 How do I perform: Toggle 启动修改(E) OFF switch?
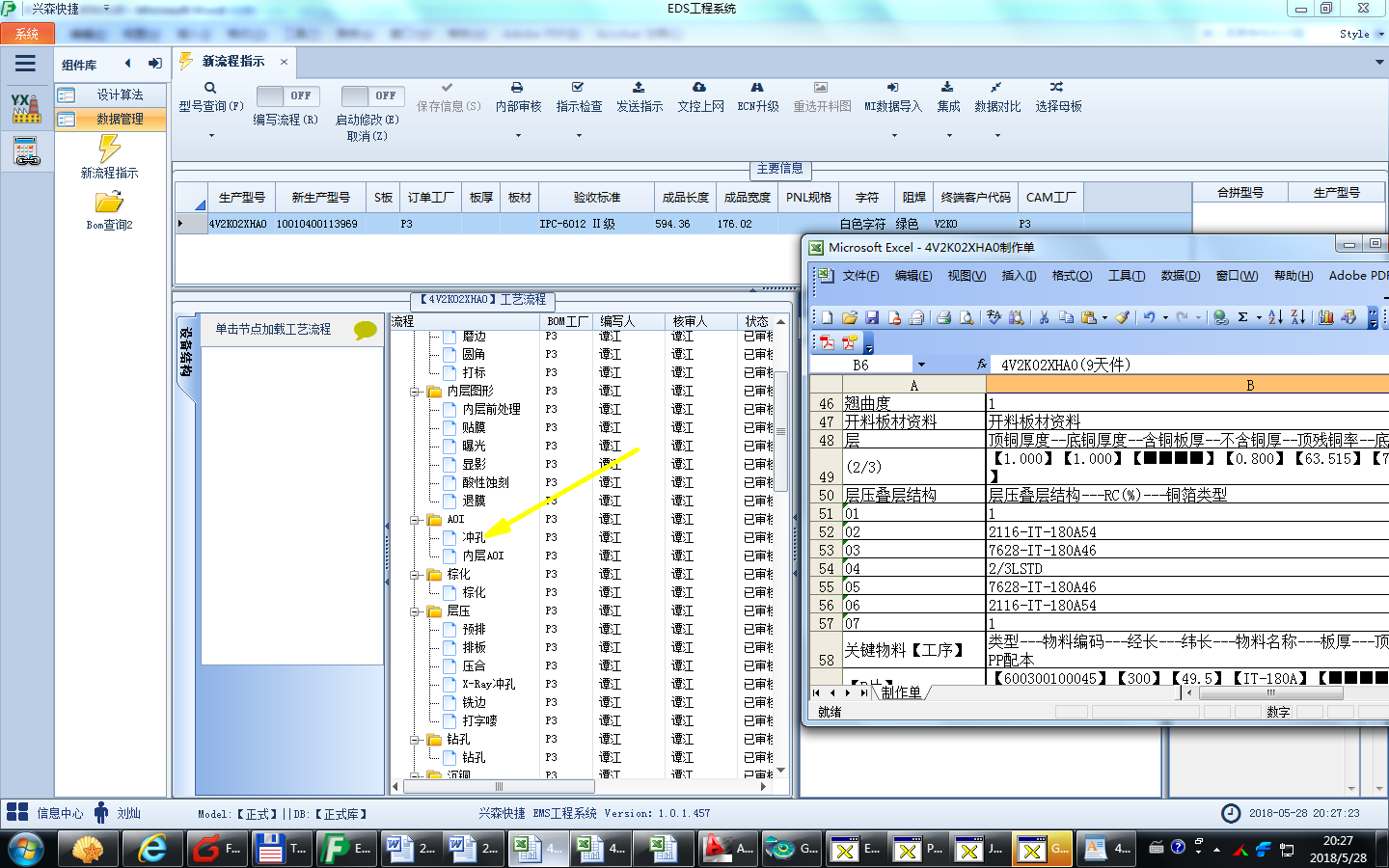[x=374, y=95]
